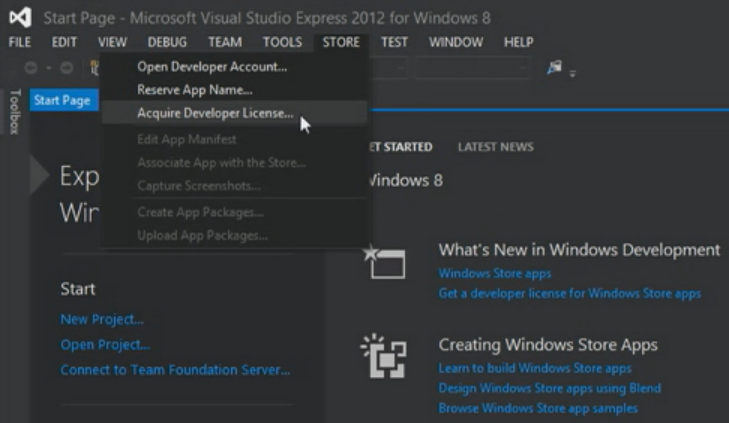Open the DEBUG menu
Image resolution: width=729 pixels, height=423 pixels.
tap(167, 42)
